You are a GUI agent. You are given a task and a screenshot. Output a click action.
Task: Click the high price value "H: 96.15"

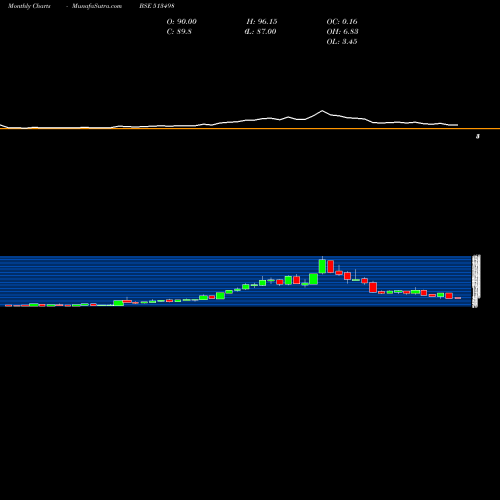tap(262, 21)
